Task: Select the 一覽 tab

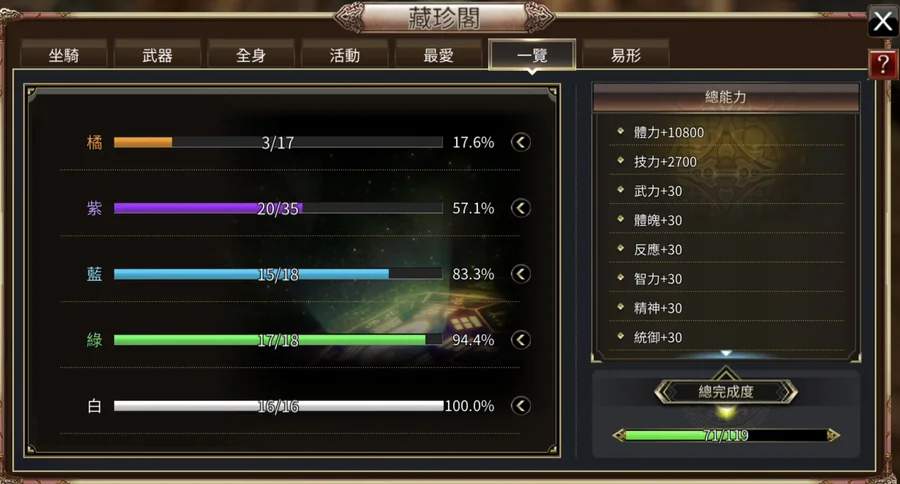Action: (532, 55)
